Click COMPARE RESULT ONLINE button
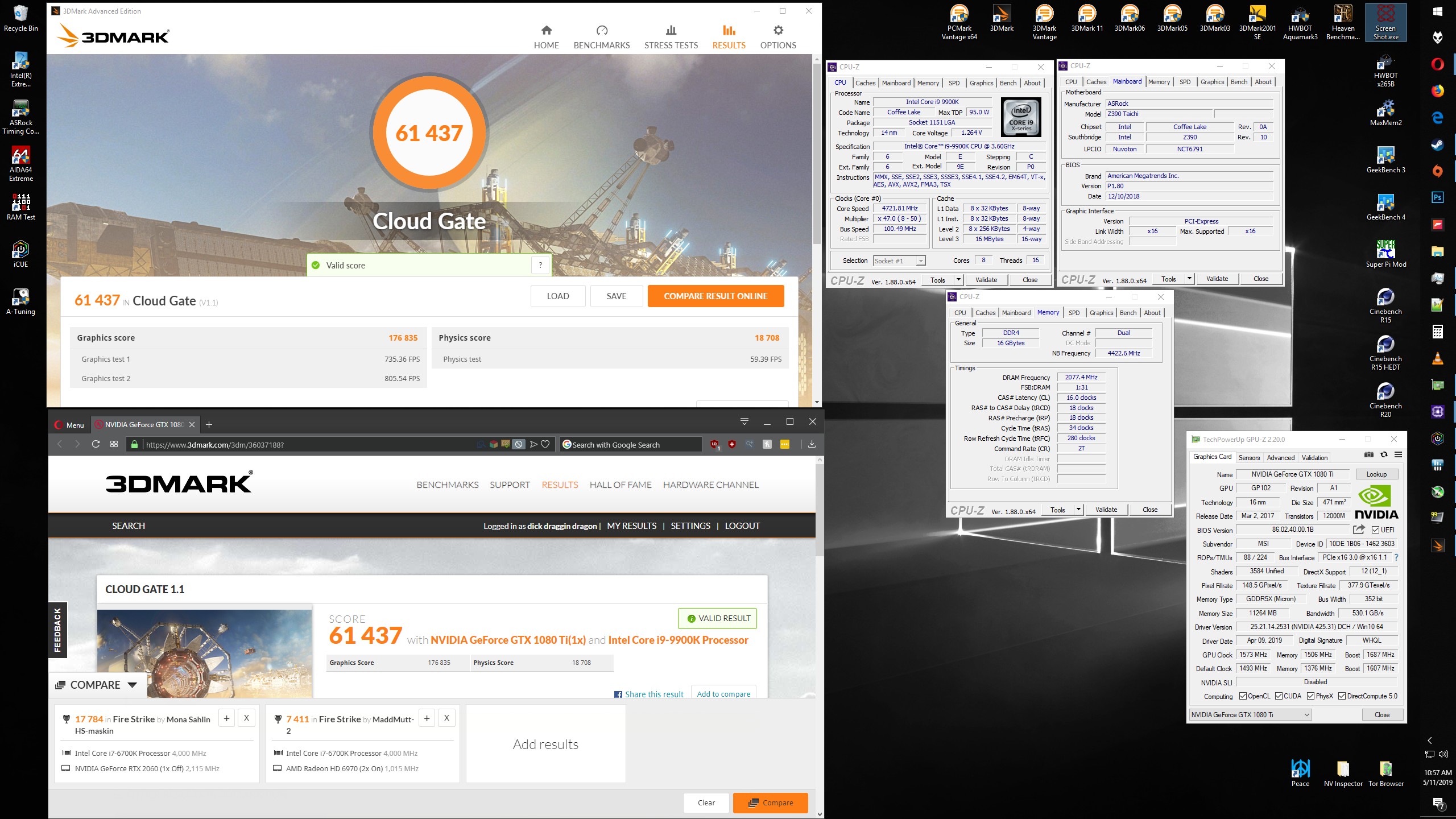This screenshot has width=1456, height=819. point(715,296)
